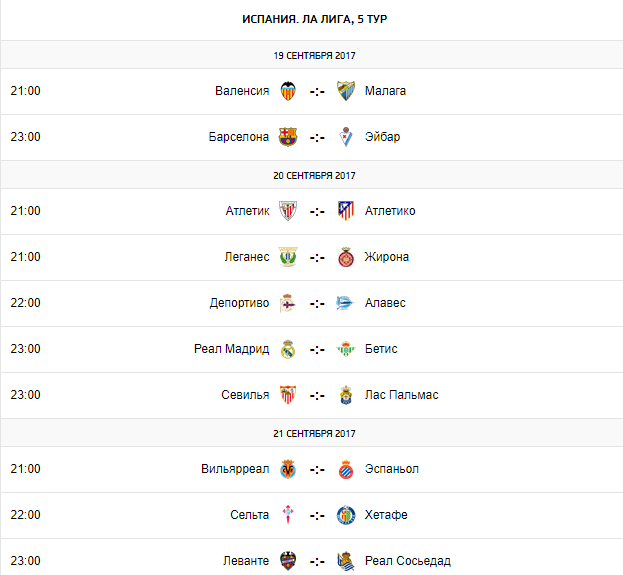Click the Лас Пальмас team name
The height and width of the screenshot is (575, 623).
[x=401, y=395]
